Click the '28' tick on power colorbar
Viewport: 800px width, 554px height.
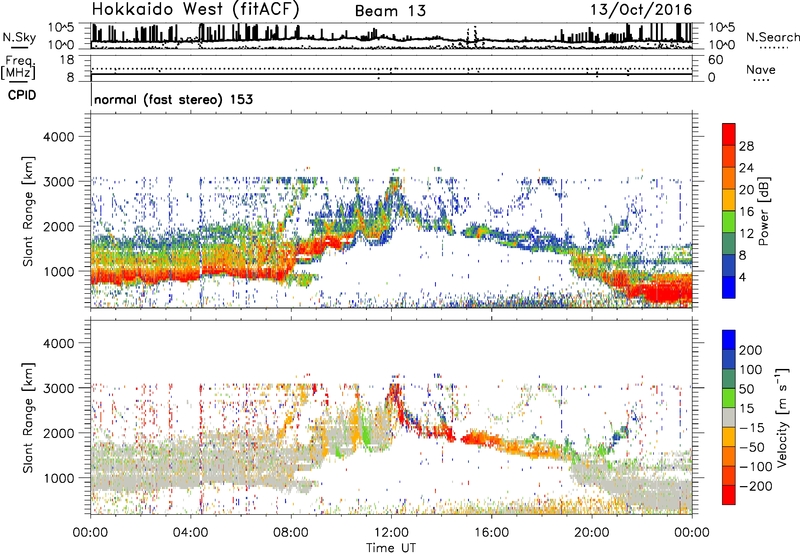746,146
